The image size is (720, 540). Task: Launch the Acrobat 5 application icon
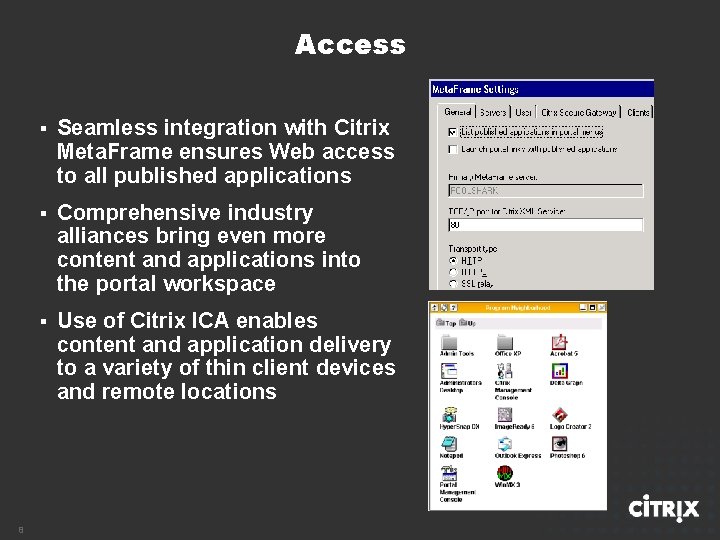tap(559, 342)
